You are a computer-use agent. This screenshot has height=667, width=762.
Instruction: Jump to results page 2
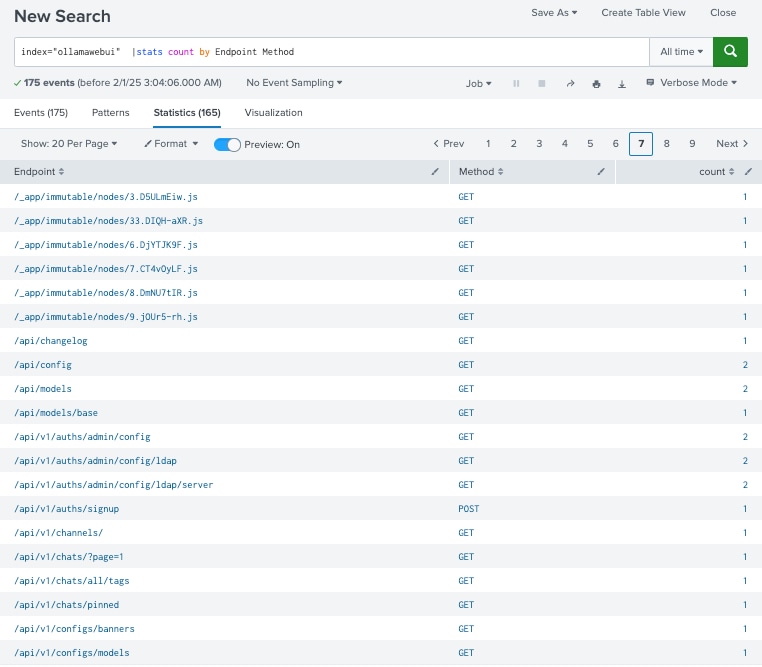513,144
